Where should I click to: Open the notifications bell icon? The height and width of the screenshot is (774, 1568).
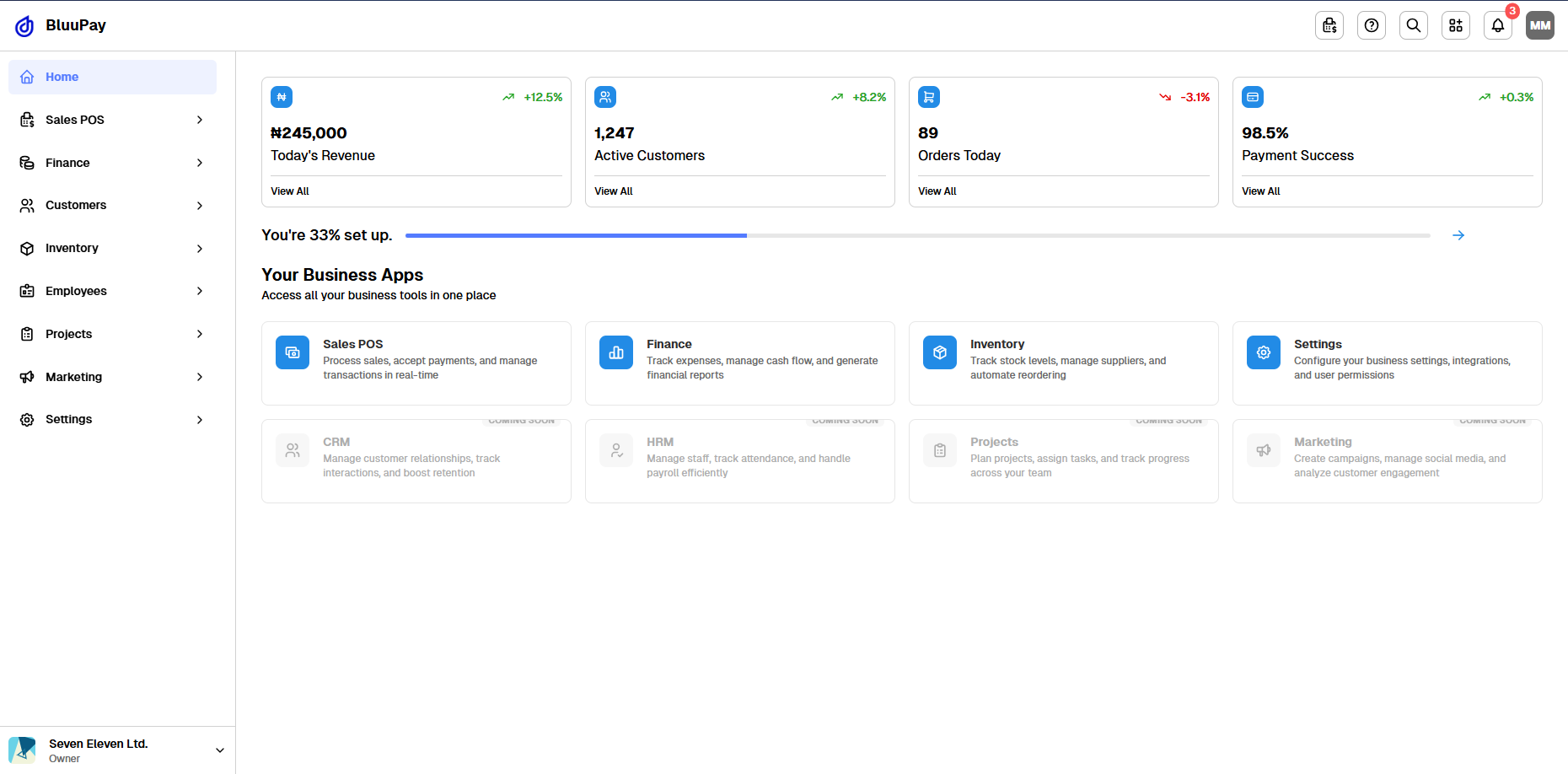[x=1497, y=25]
